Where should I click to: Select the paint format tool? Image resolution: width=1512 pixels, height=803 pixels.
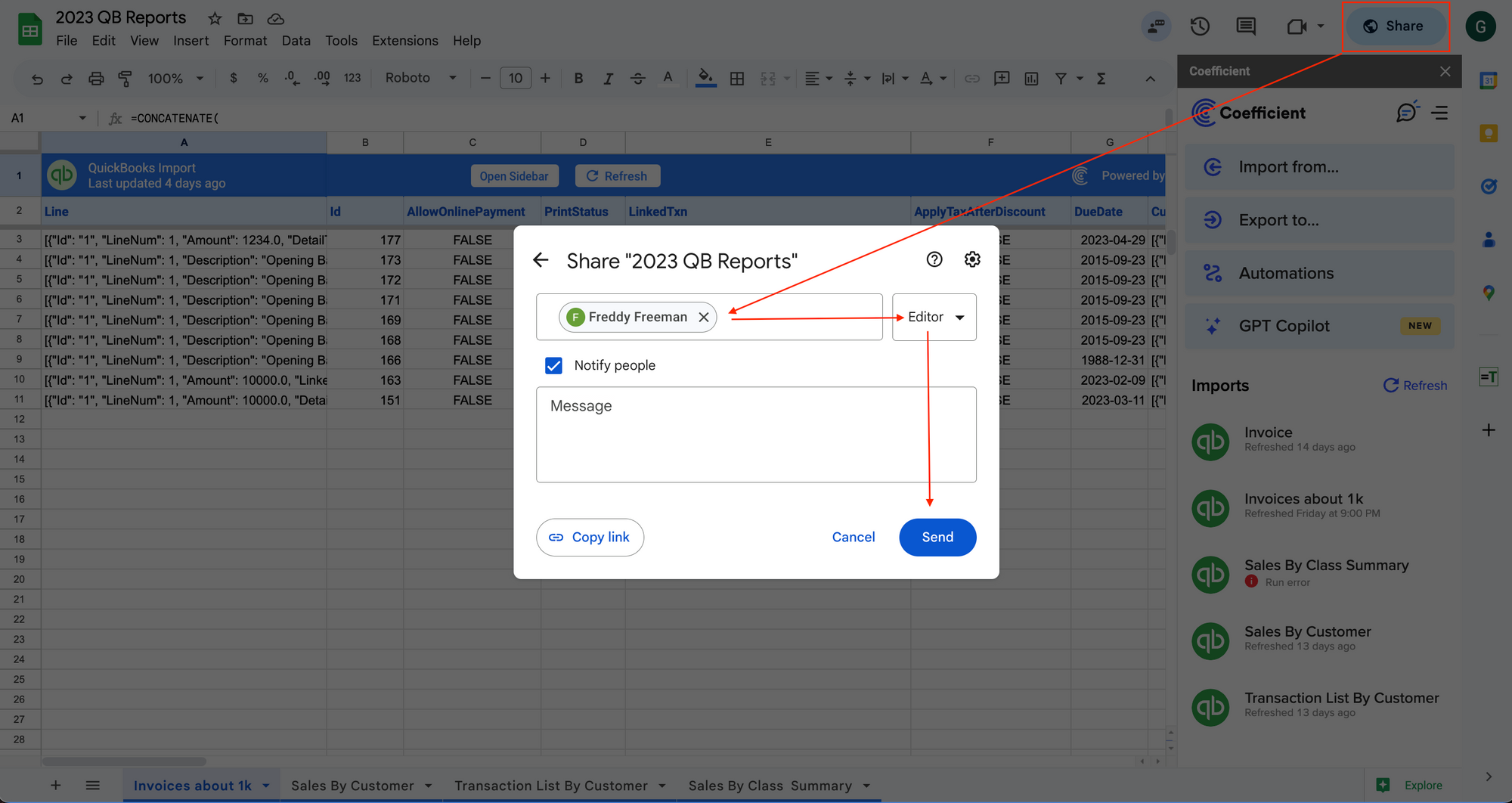coord(125,79)
